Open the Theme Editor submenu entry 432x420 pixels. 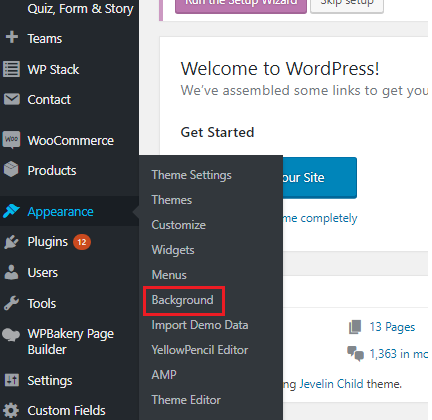(x=186, y=400)
